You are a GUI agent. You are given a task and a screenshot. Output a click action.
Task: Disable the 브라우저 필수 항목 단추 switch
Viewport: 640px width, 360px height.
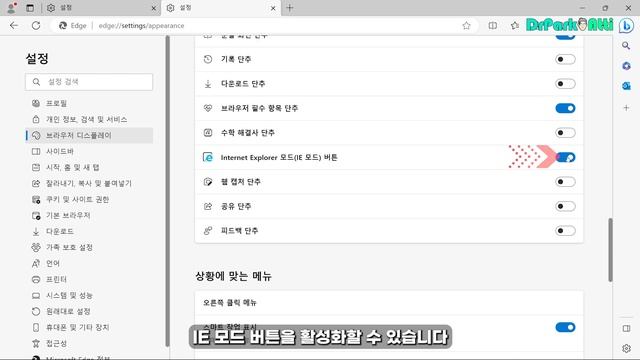click(565, 108)
